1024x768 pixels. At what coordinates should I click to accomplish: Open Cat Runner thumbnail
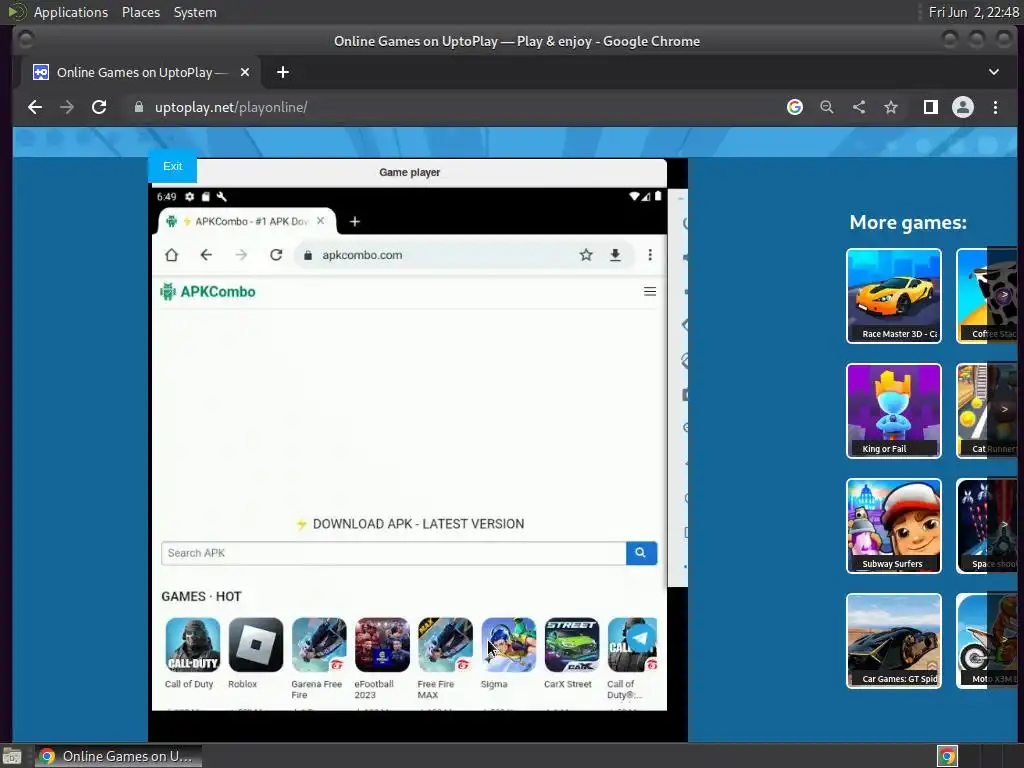987,411
